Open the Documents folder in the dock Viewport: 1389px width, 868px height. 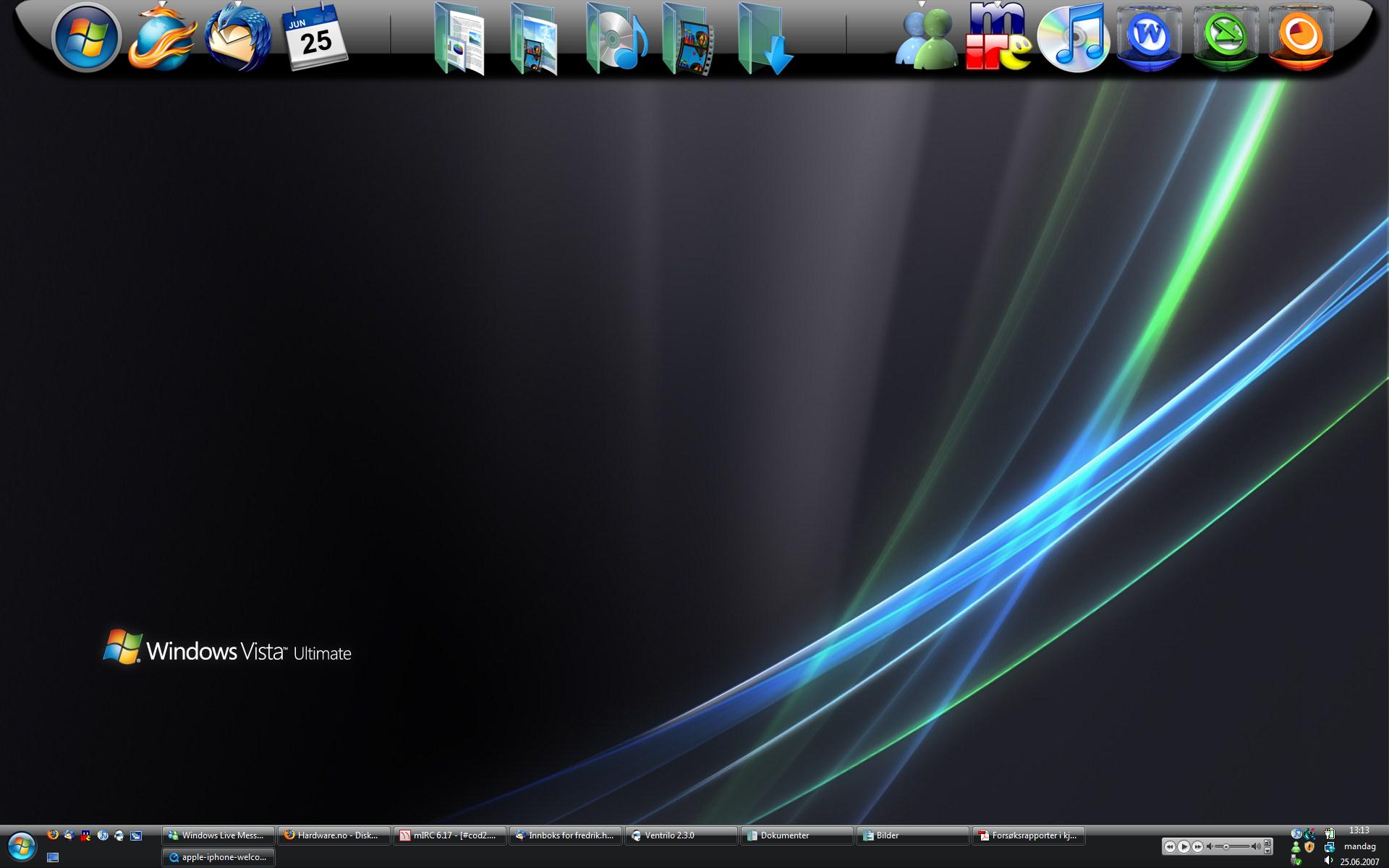(x=461, y=40)
